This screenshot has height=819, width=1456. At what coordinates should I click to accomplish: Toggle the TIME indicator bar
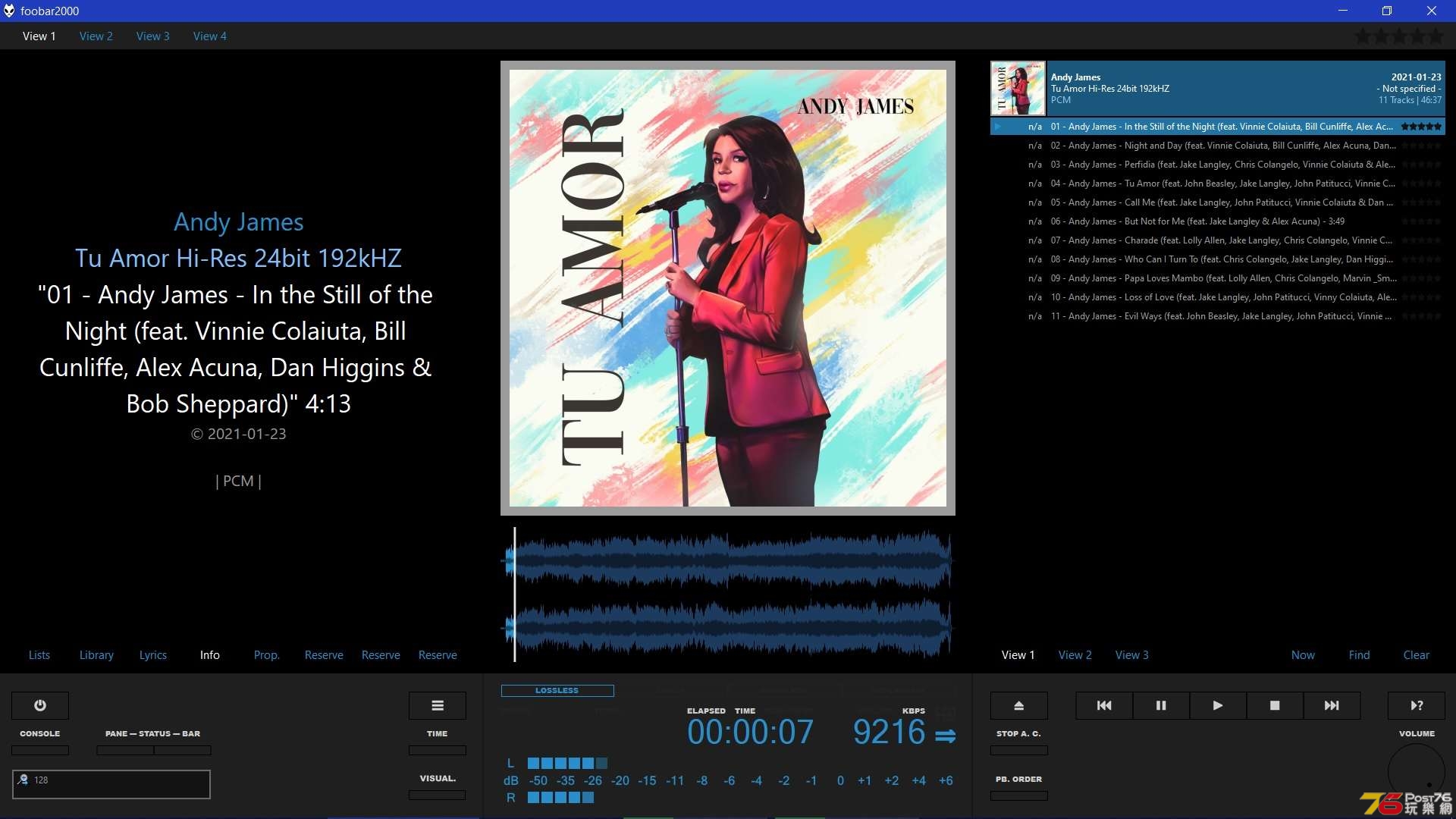(438, 750)
